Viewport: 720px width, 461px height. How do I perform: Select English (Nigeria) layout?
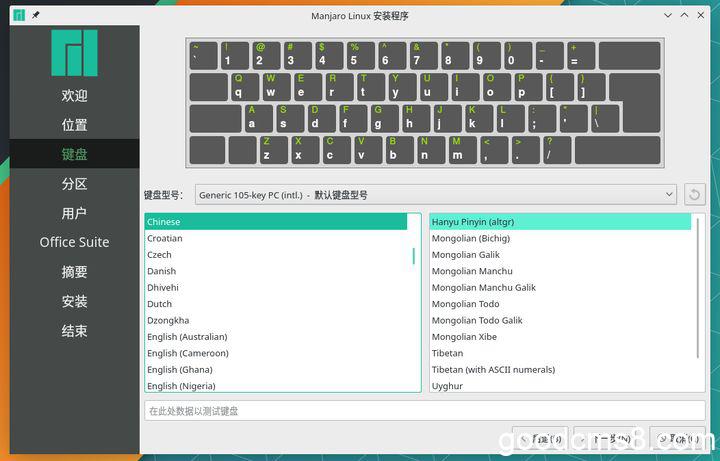click(276, 386)
